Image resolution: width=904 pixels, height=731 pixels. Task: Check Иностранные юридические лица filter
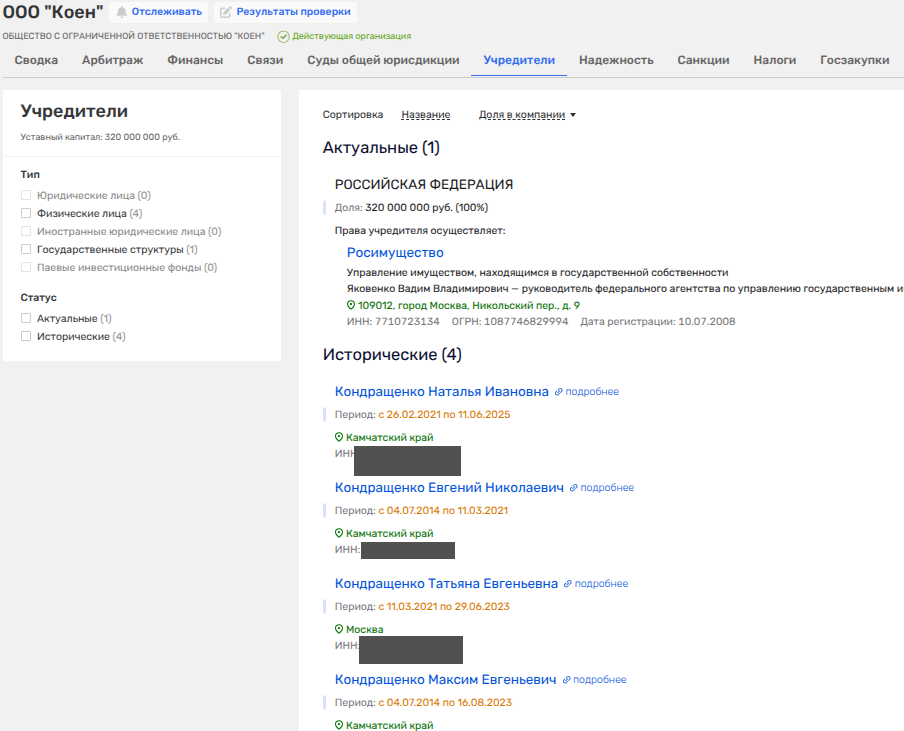26,231
